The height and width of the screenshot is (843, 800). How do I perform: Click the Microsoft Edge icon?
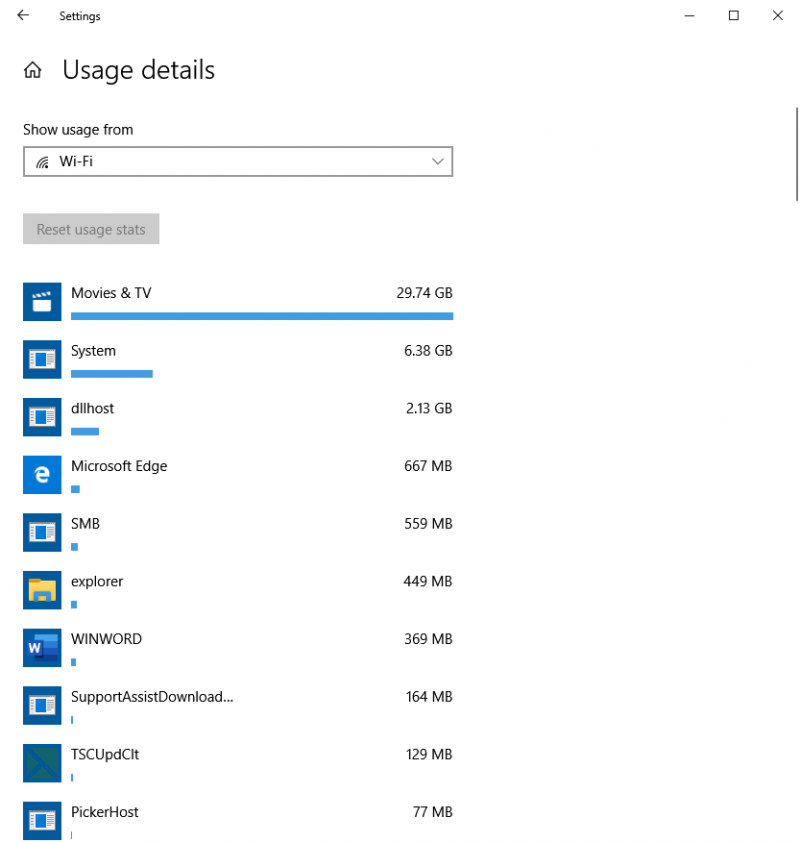tap(42, 475)
